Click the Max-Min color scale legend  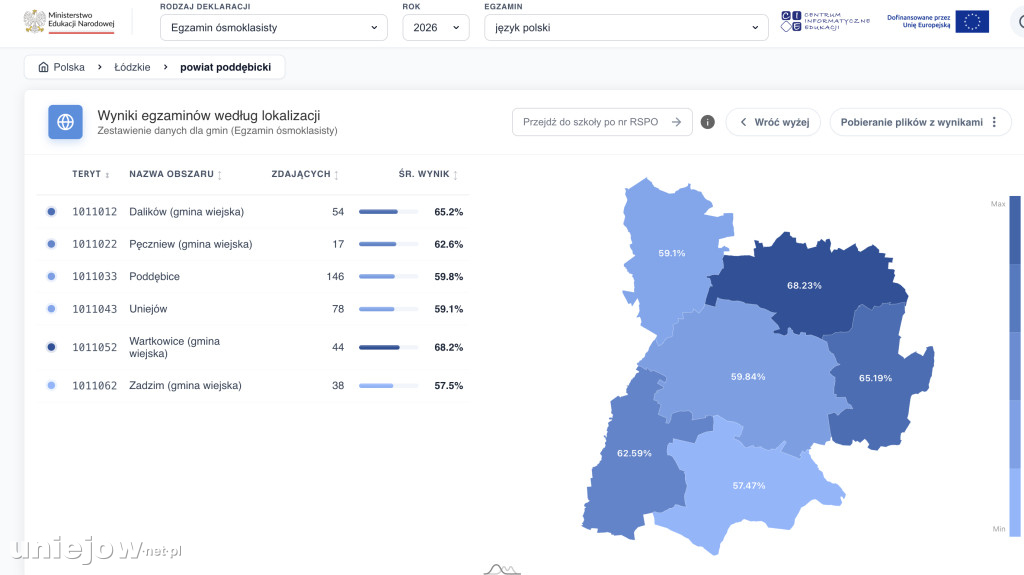pos(1015,366)
